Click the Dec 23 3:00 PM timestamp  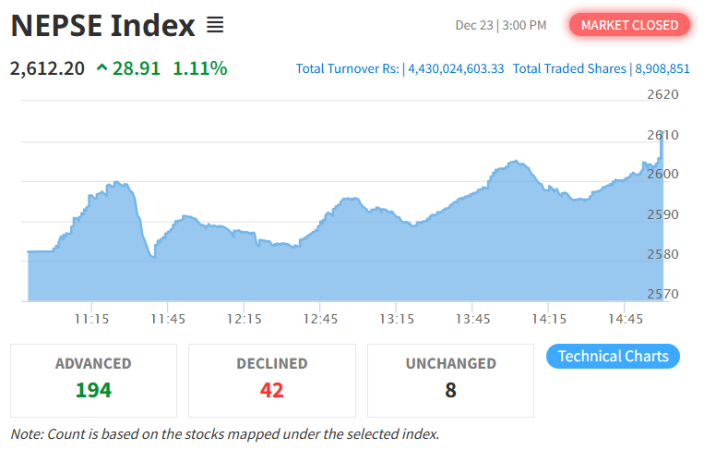click(x=500, y=25)
